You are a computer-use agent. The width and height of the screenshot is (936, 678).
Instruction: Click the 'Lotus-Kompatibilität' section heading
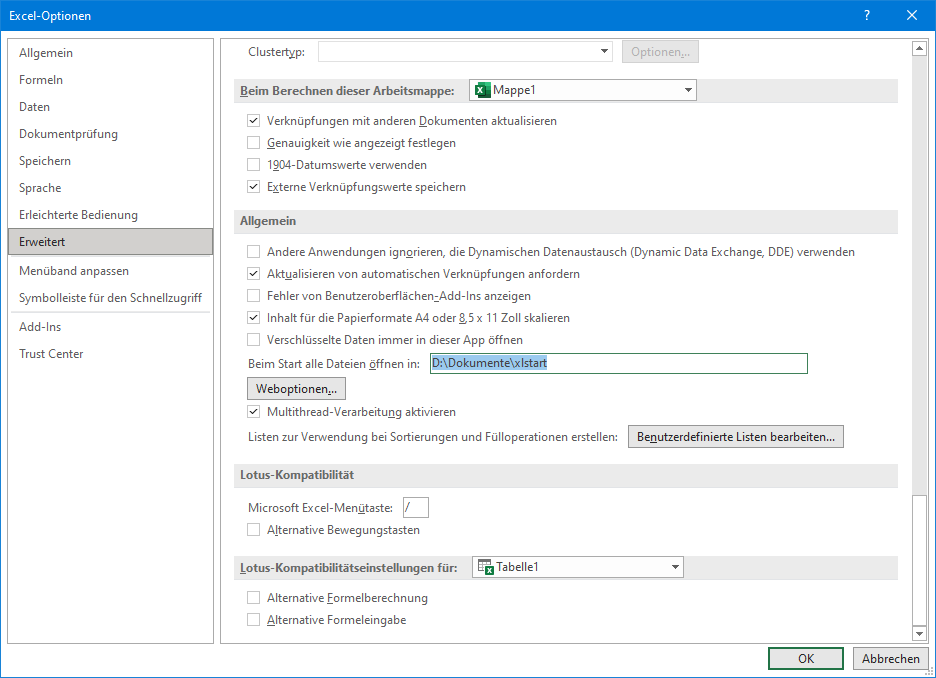297,475
